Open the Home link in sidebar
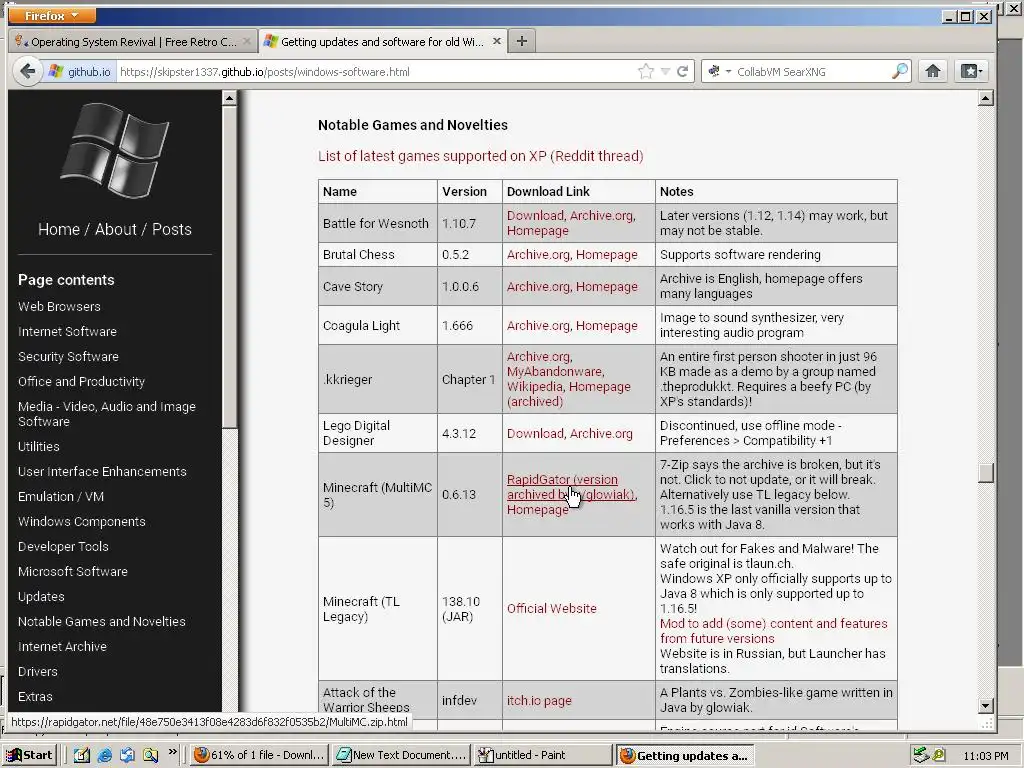The image size is (1024, 768). pyautogui.click(x=59, y=229)
